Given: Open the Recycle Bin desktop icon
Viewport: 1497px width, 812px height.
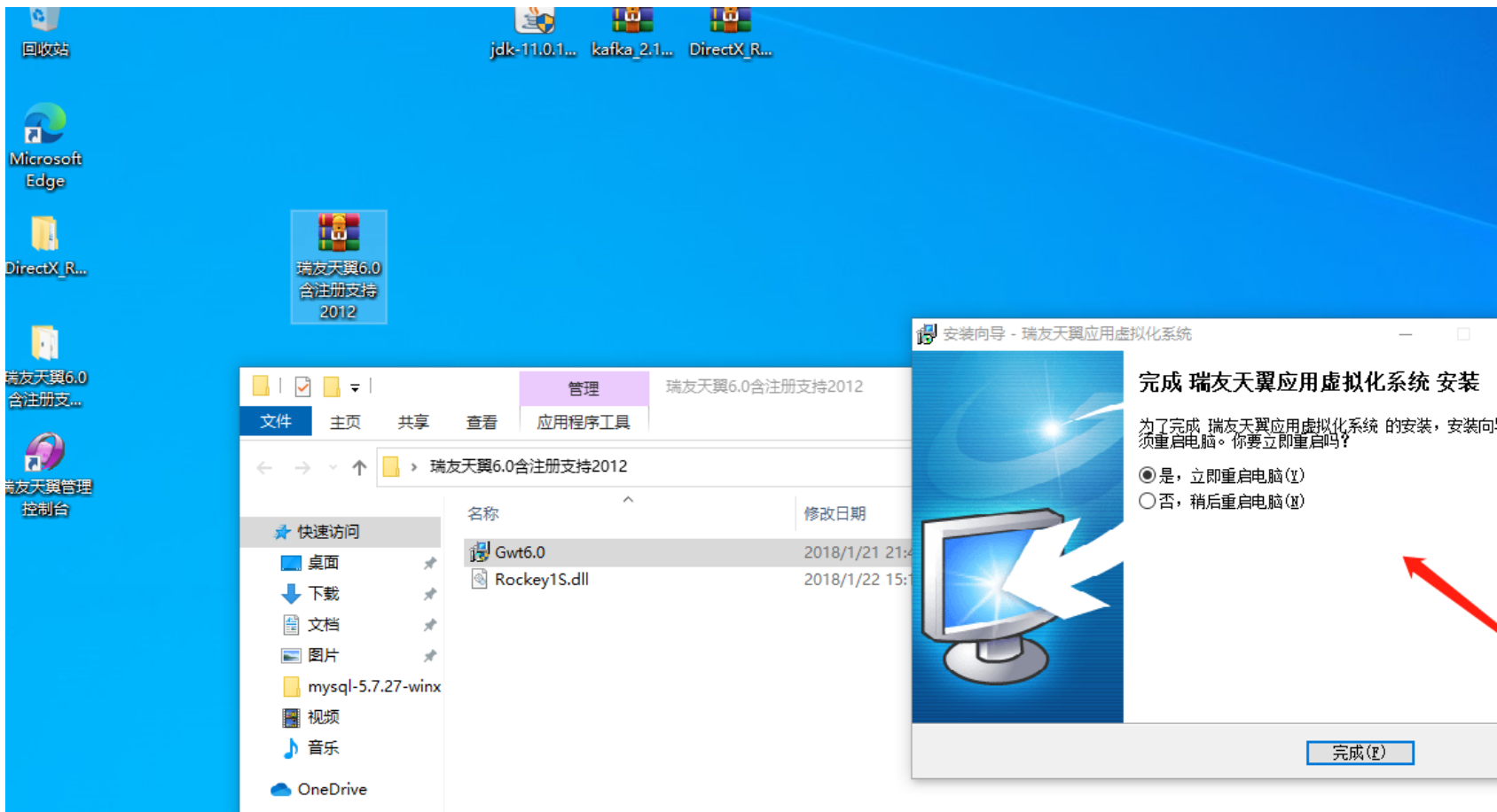Looking at the screenshot, I should tap(44, 31).
